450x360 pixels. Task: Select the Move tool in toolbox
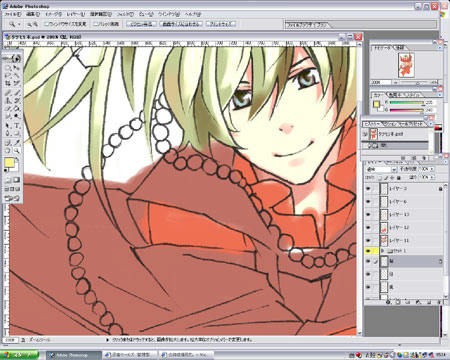pos(17,67)
